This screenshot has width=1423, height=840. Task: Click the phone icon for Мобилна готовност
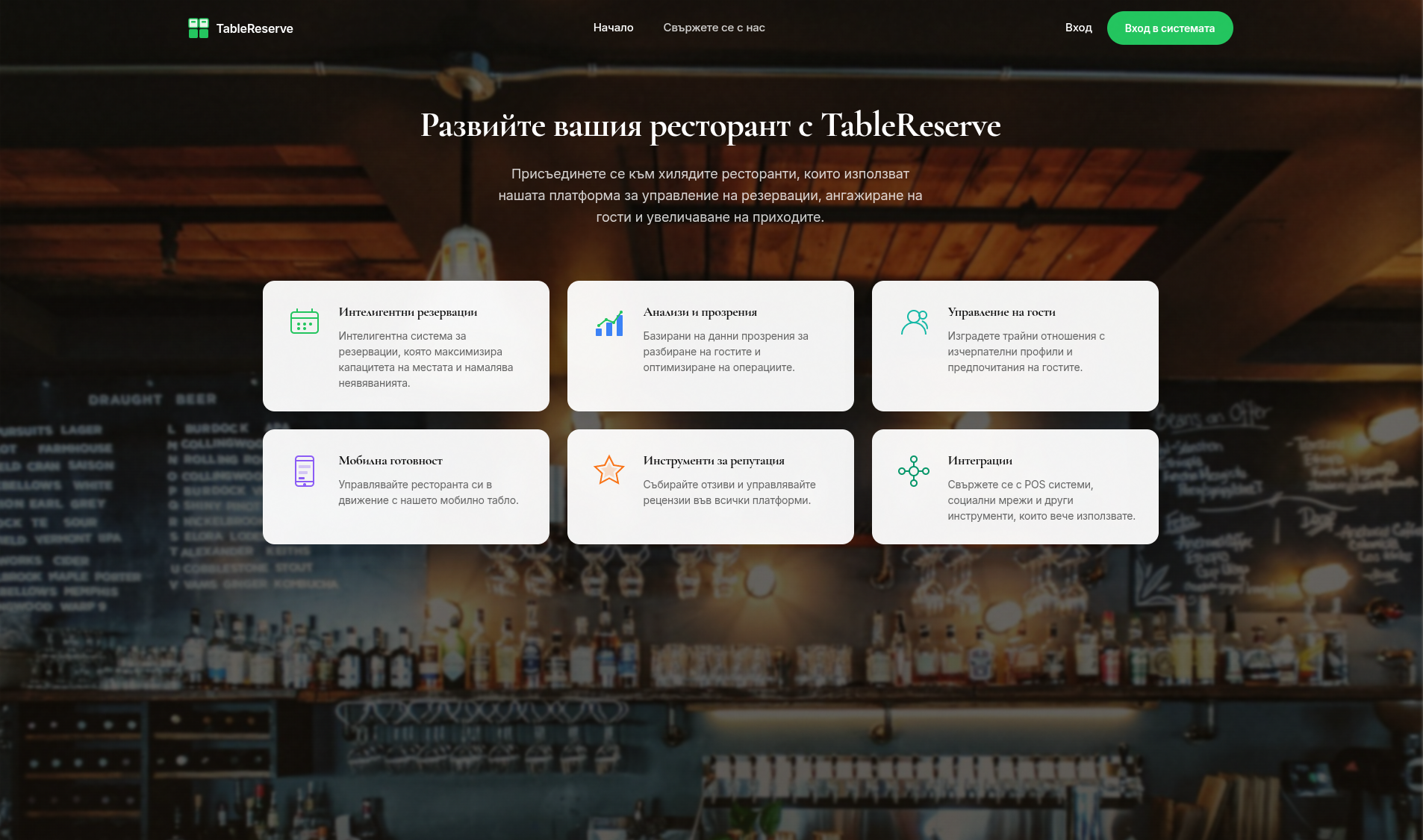coord(305,471)
